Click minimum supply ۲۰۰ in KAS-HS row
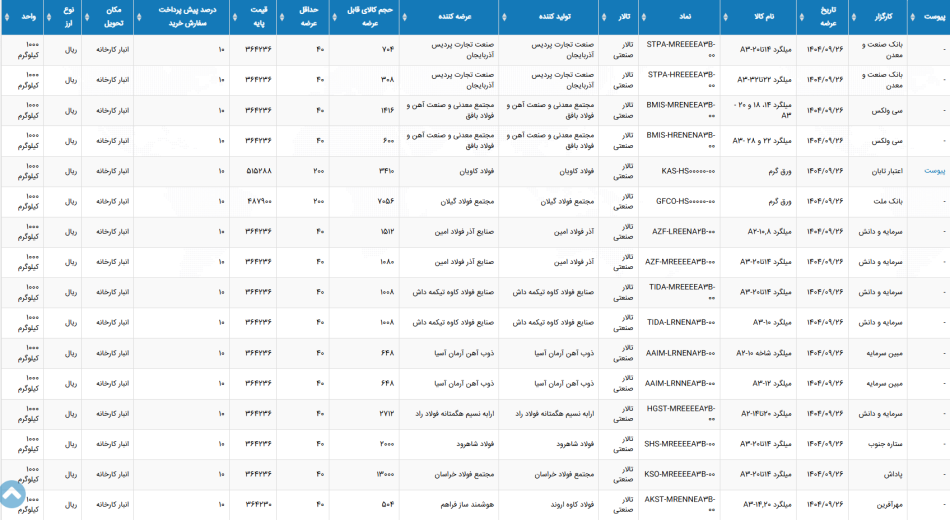Viewport: 950px width, 520px height. click(x=303, y=172)
